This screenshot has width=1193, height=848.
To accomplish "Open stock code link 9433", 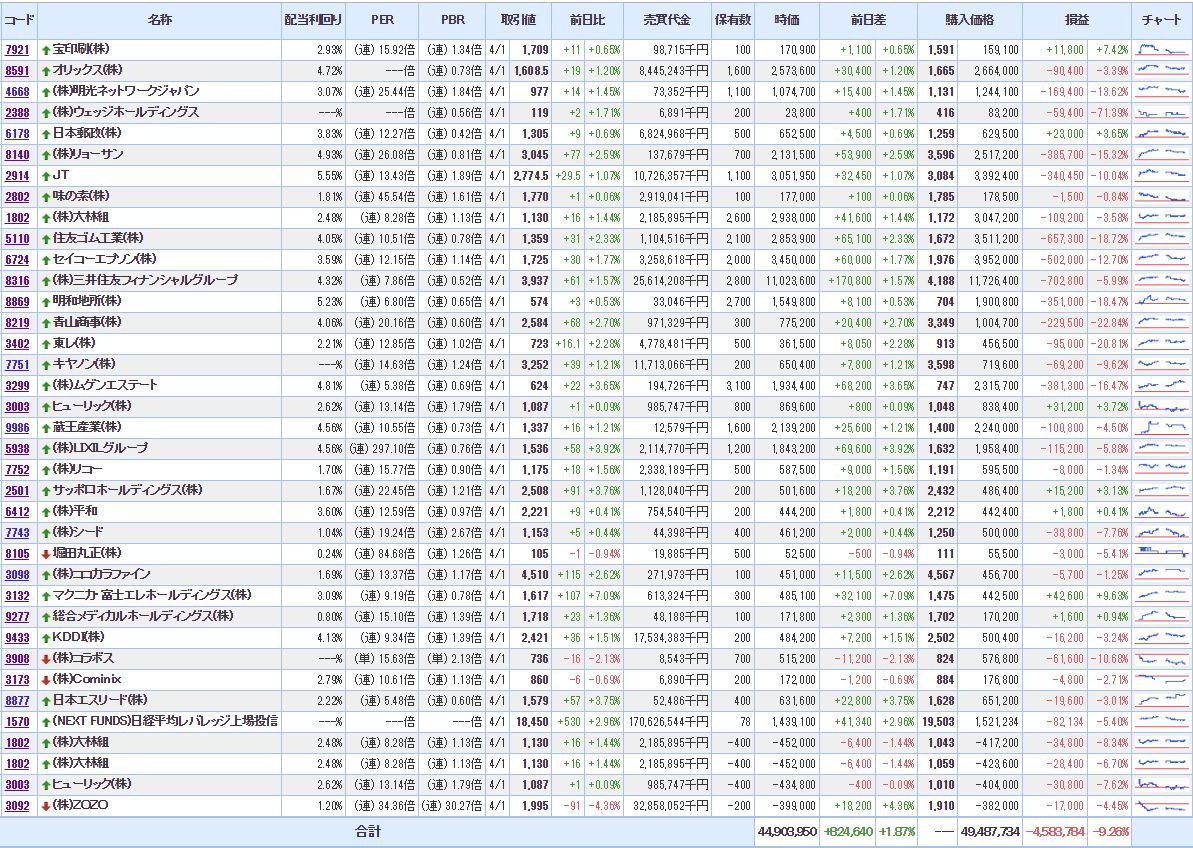I will point(17,637).
